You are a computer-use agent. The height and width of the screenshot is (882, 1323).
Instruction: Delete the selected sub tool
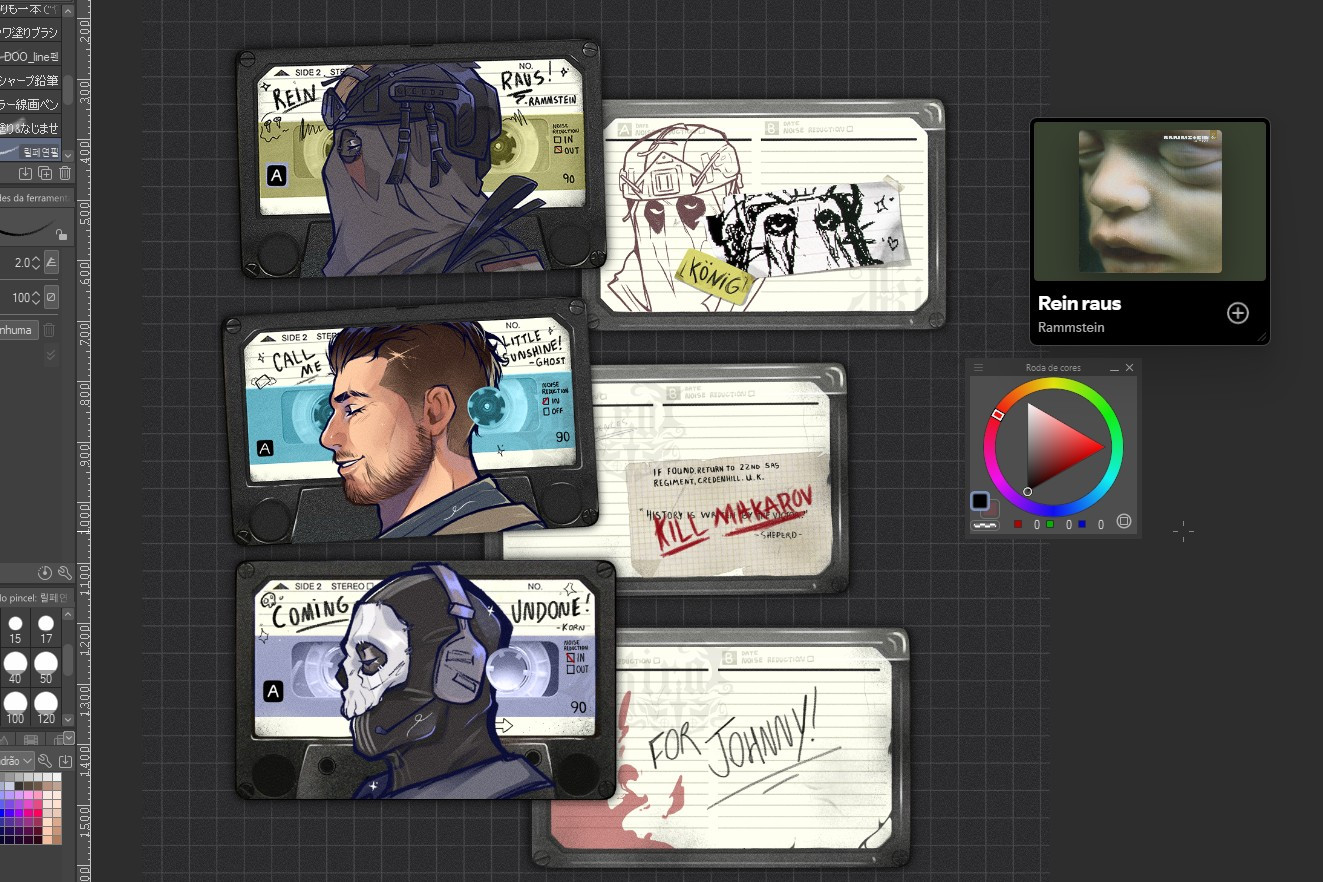[65, 173]
